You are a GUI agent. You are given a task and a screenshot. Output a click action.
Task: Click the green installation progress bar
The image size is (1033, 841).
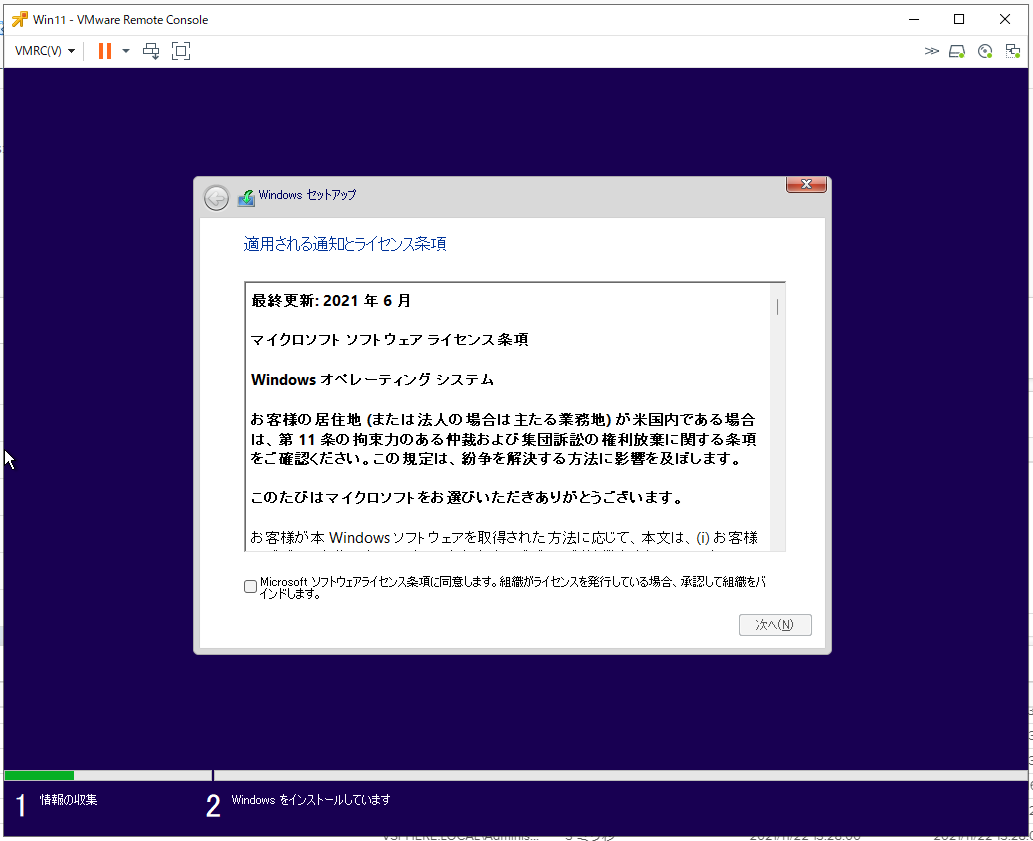[x=39, y=775]
